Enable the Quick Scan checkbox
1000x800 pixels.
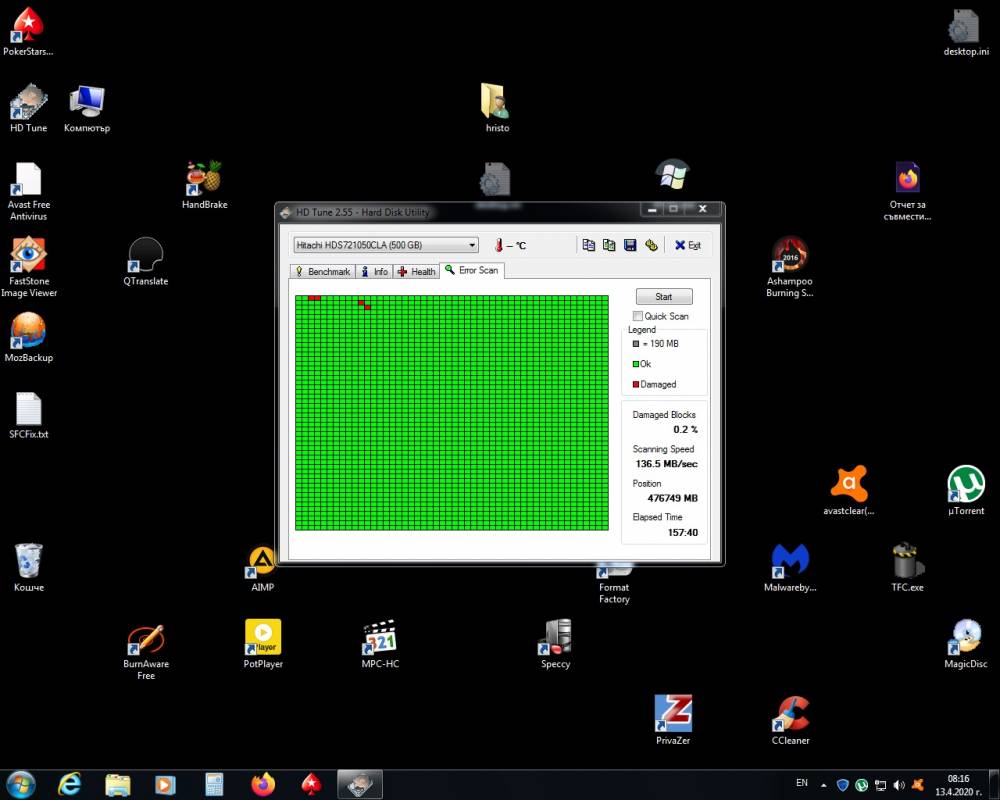(638, 316)
